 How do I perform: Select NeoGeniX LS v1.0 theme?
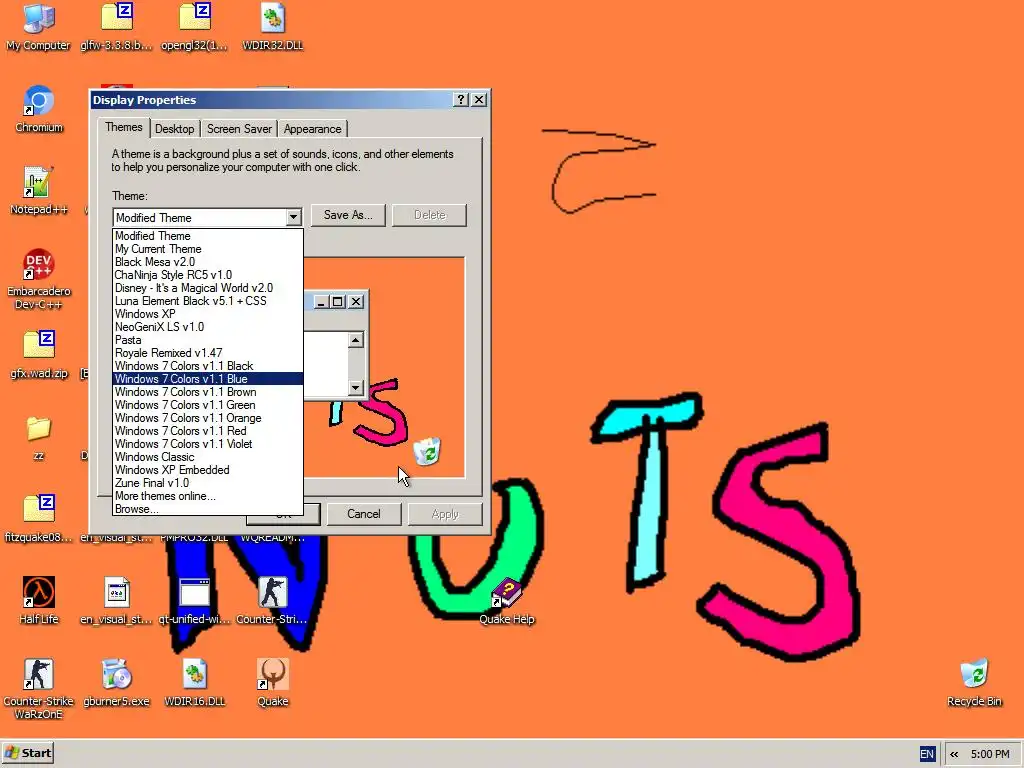tap(208, 327)
